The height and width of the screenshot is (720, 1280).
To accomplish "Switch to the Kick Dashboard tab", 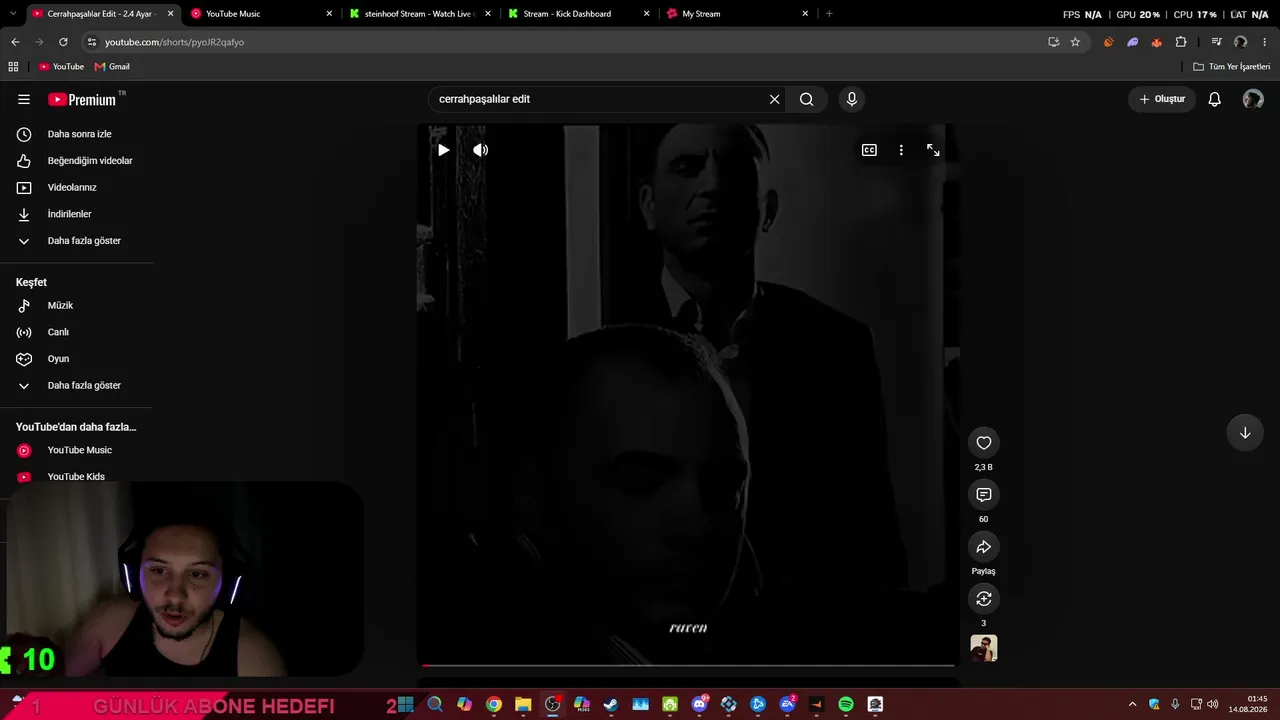I will (x=578, y=14).
